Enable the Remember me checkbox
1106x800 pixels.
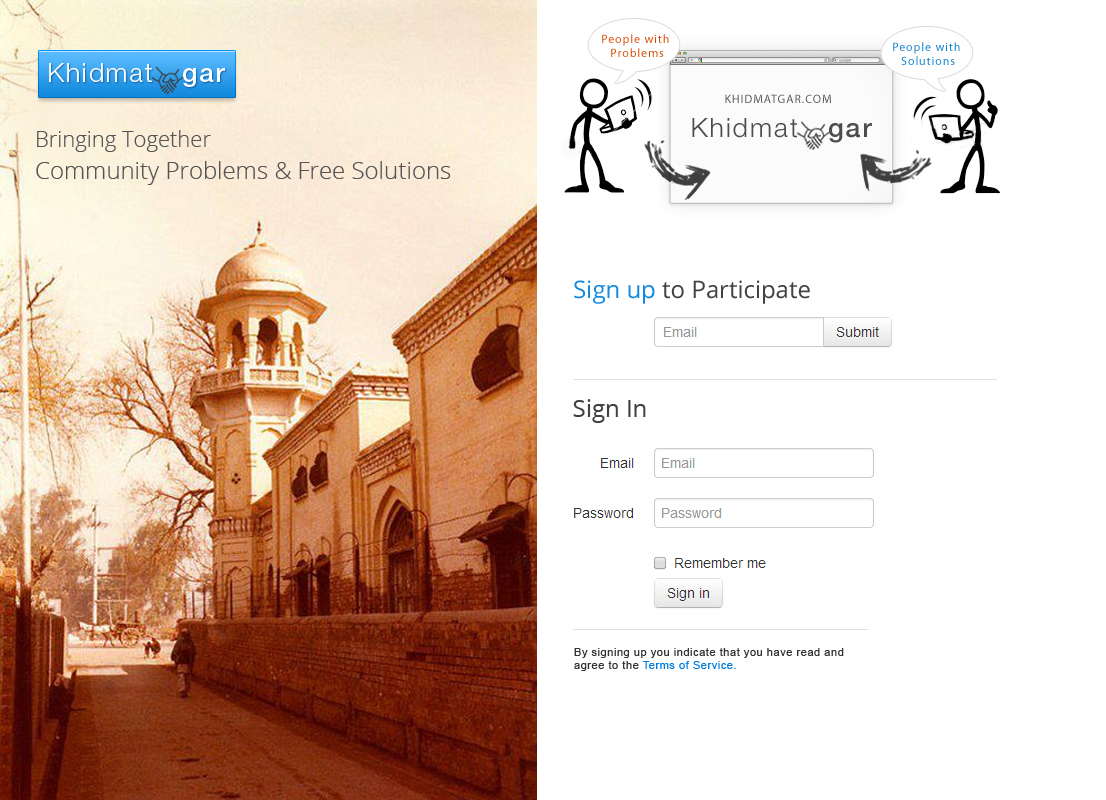(660, 563)
